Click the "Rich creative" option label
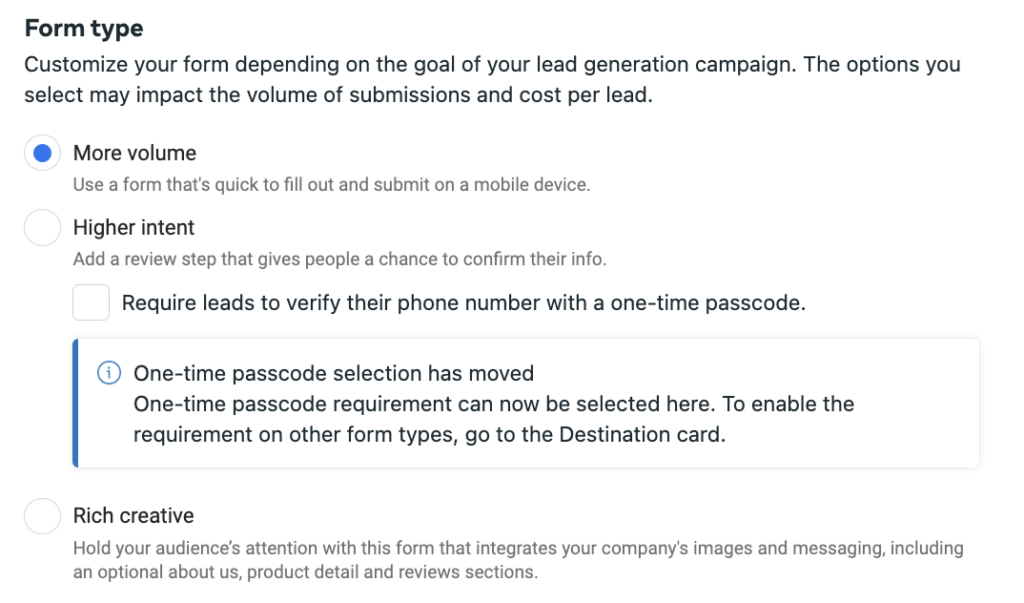The width and height of the screenshot is (1024, 603). tap(134, 516)
